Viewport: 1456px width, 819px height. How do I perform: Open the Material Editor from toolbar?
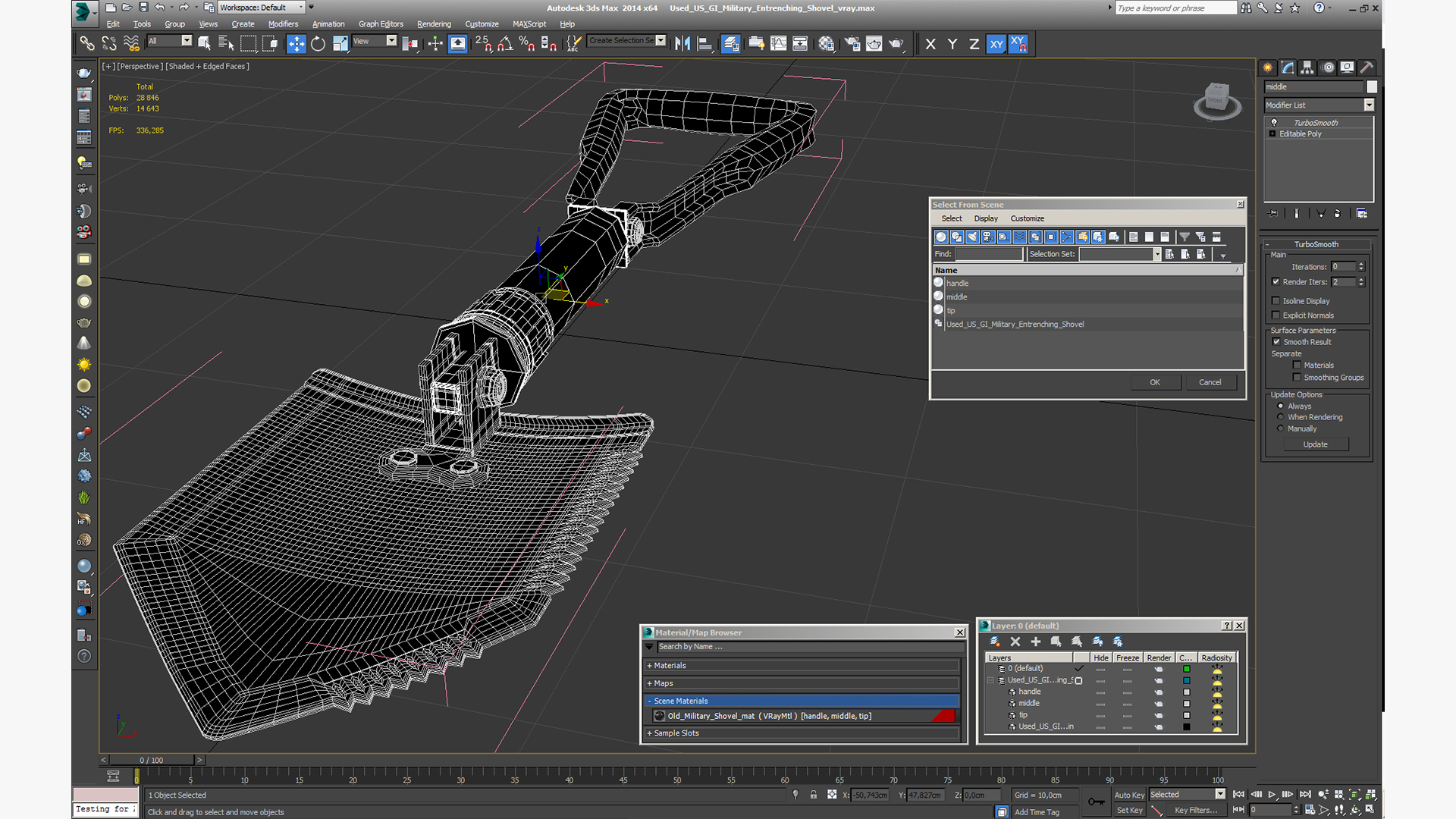tap(826, 44)
